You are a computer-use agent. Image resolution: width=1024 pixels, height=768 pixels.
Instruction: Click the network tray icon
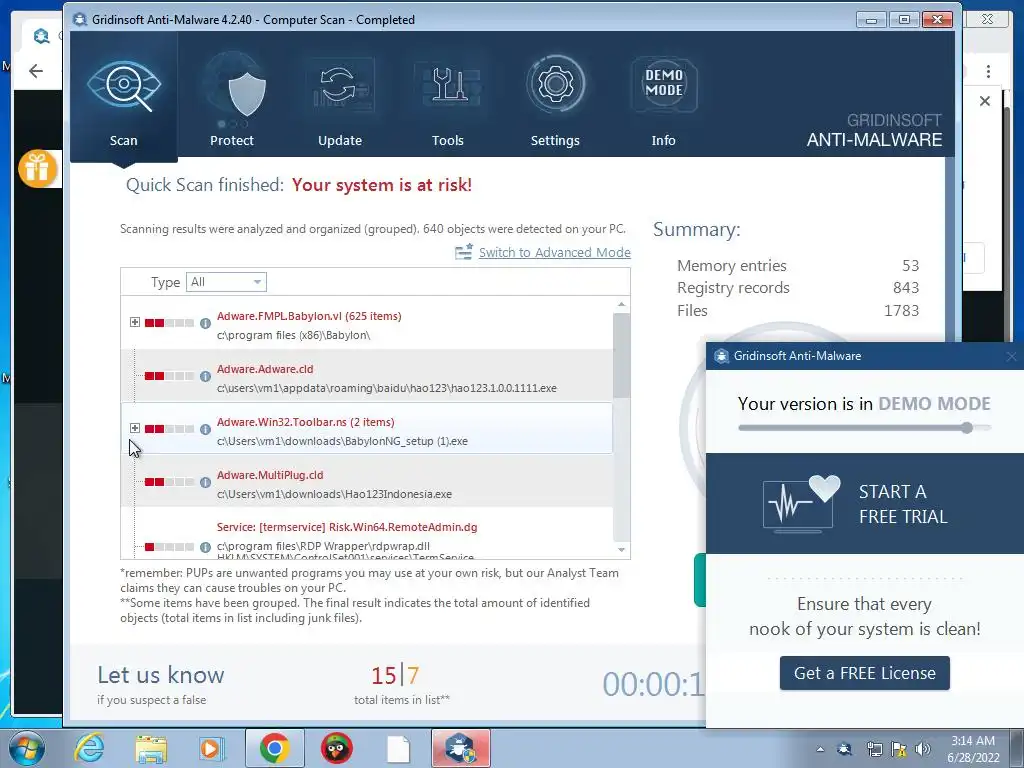point(874,749)
